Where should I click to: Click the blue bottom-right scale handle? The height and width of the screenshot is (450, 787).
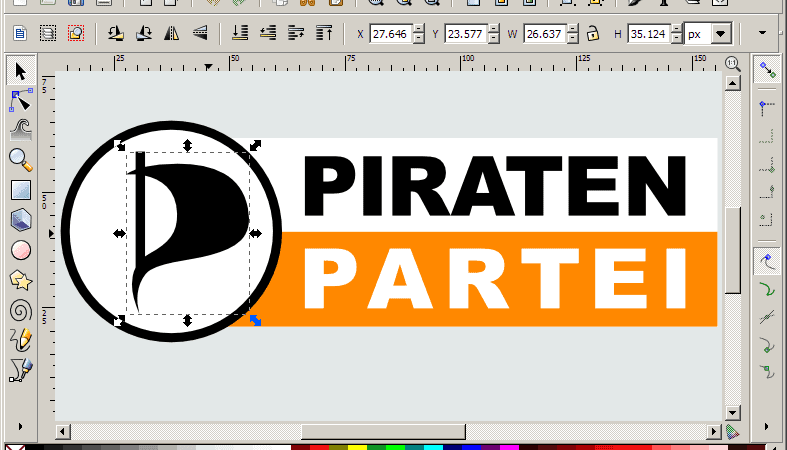tap(255, 320)
